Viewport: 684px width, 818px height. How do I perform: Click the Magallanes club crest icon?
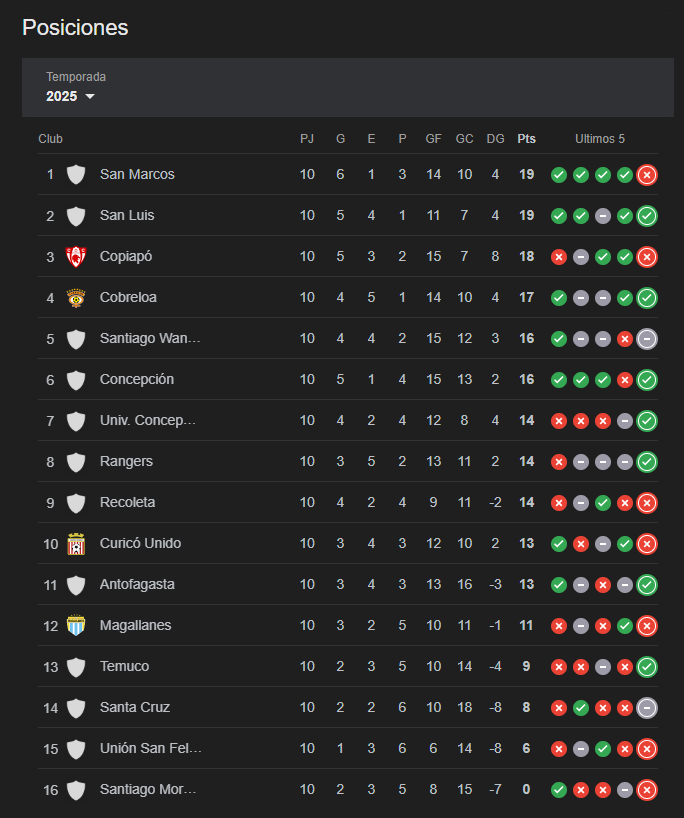tap(76, 625)
